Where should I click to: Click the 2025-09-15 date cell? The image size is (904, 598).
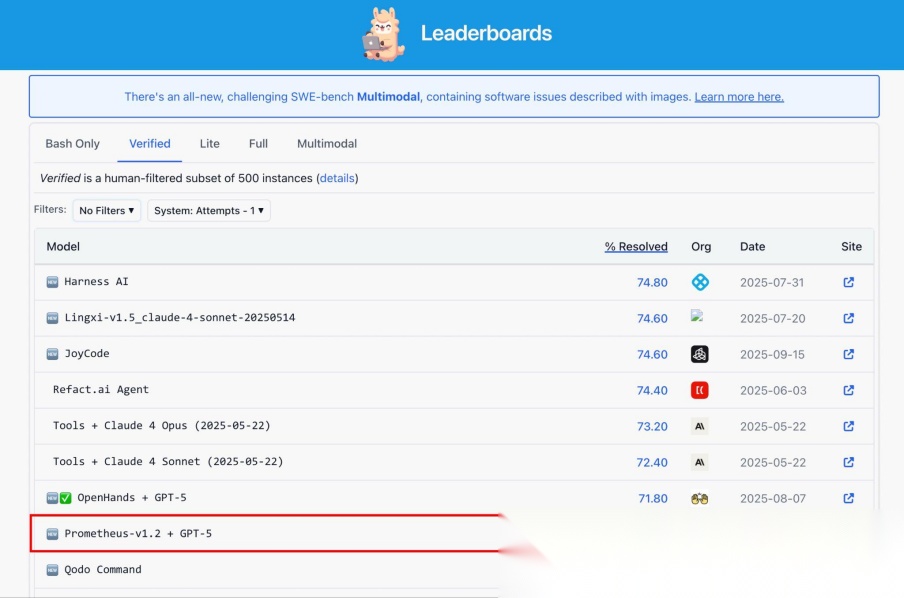click(773, 355)
